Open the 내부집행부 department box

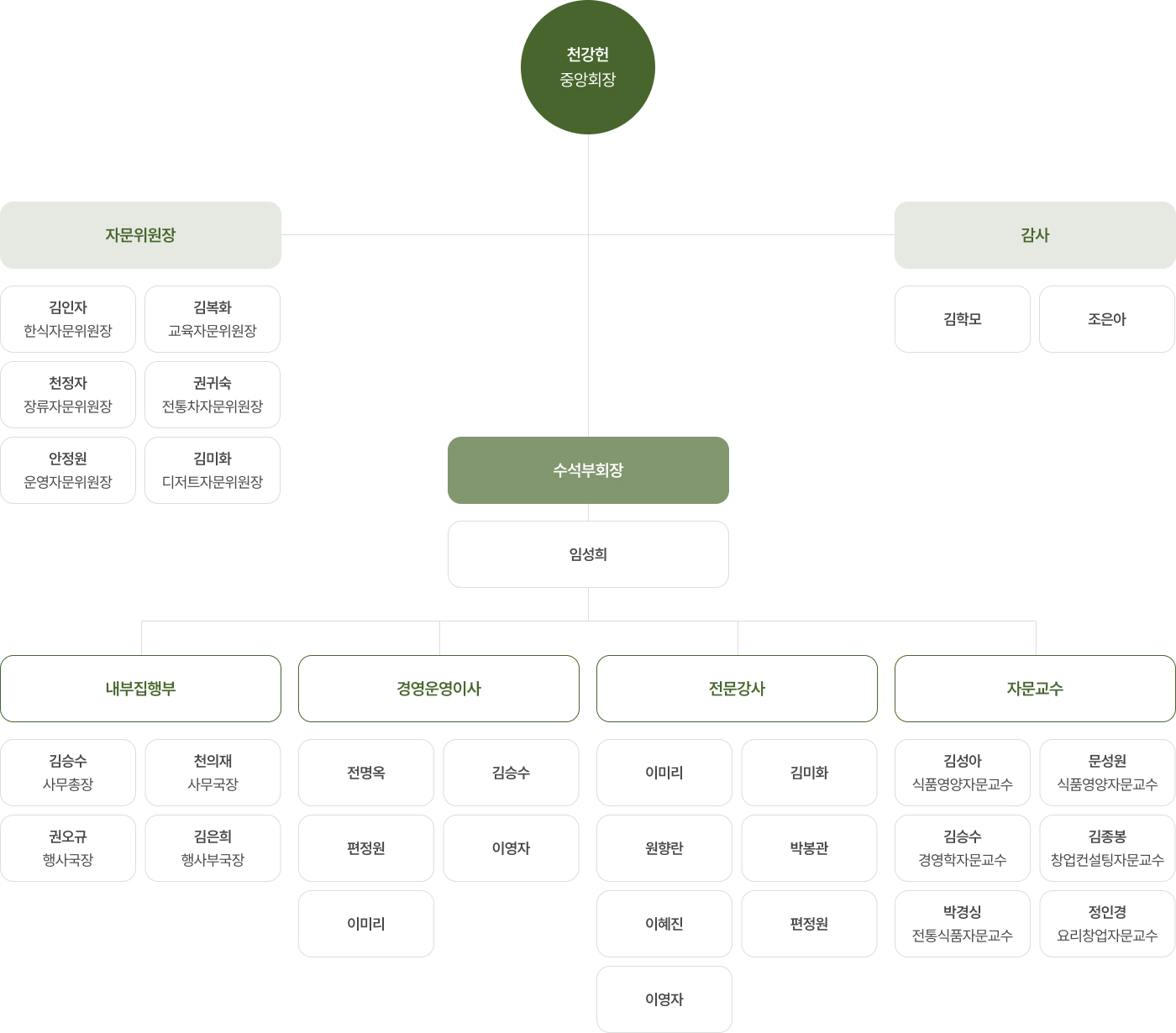point(140,689)
